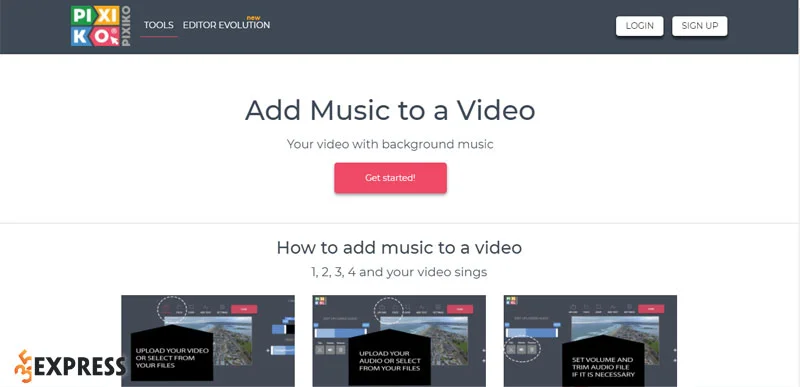
Task: Click the LOGIN button
Action: point(640,26)
